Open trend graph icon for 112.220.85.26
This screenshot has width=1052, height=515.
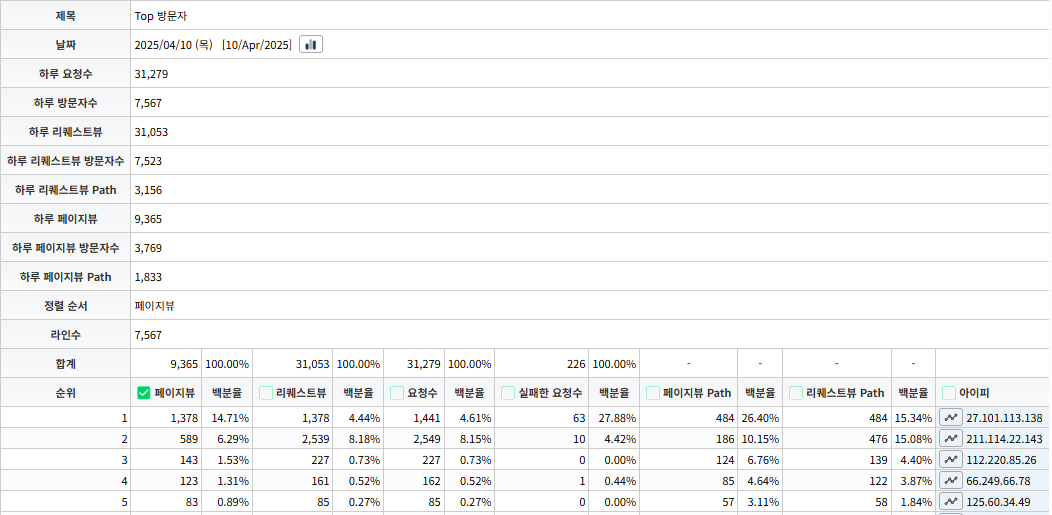point(951,460)
